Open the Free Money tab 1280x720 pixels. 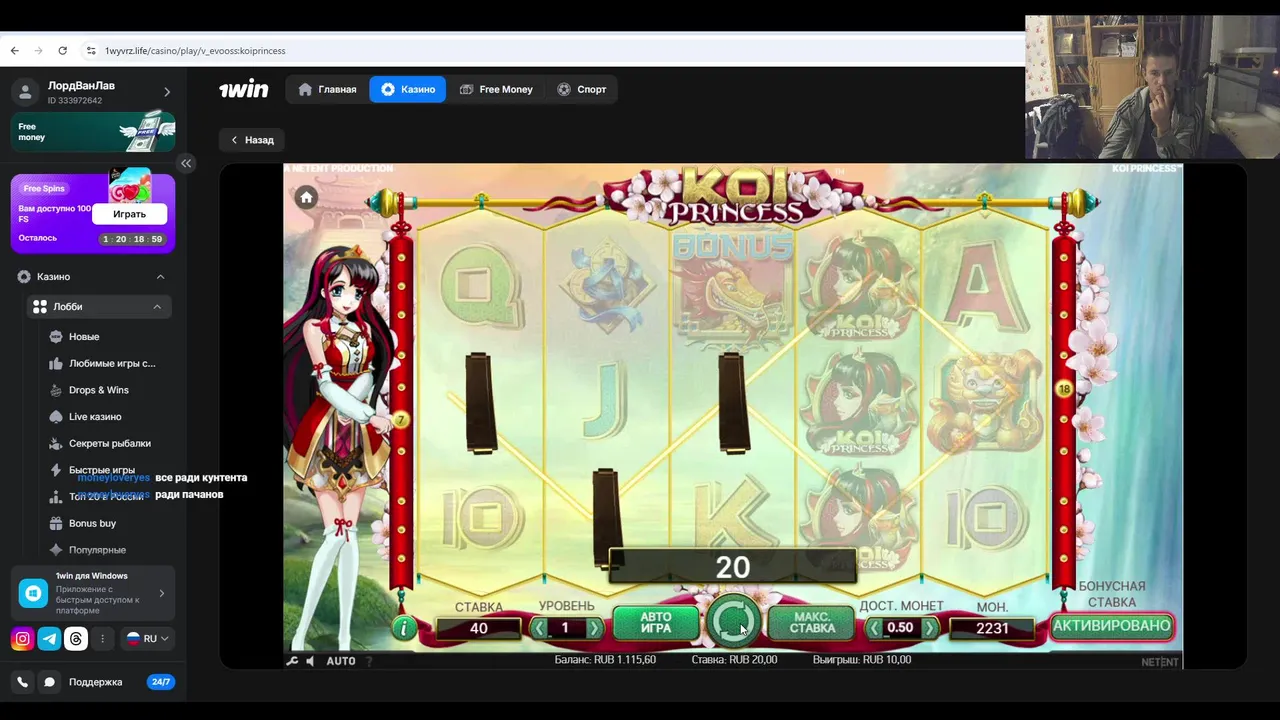496,89
